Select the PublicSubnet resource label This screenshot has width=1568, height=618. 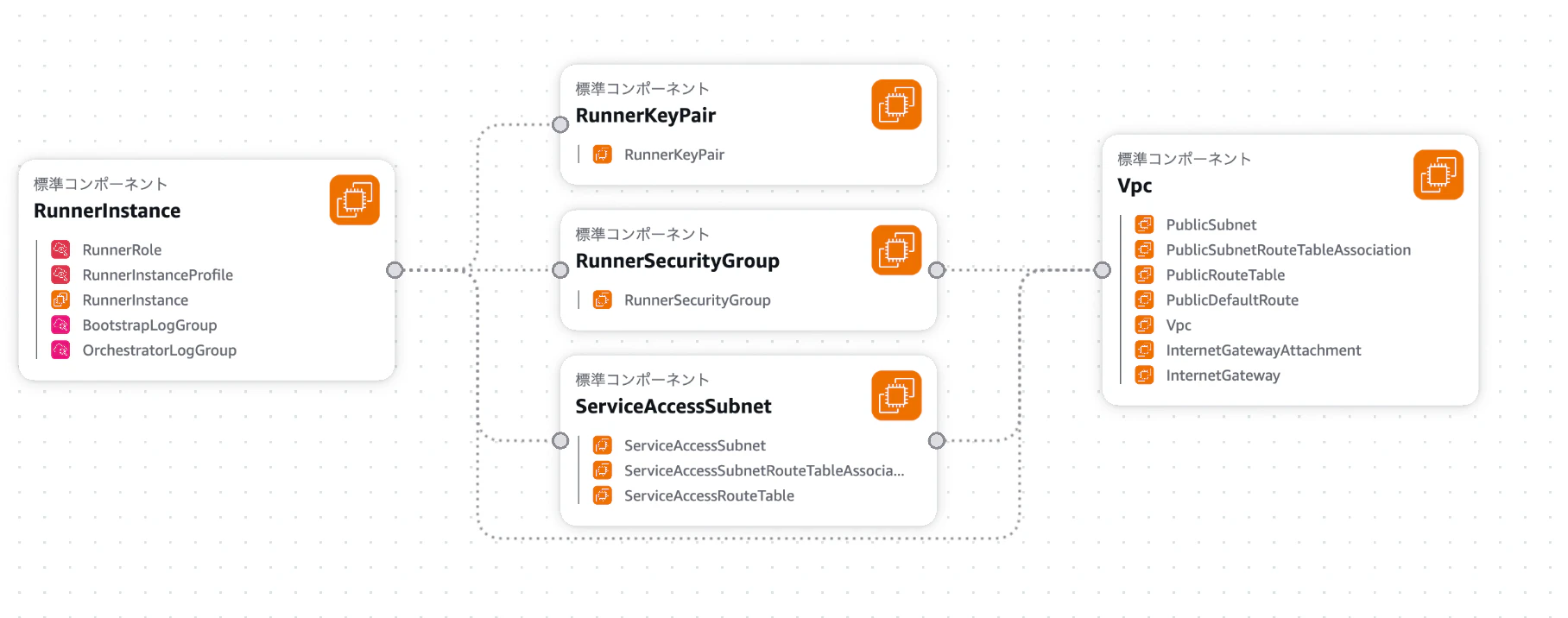(x=1211, y=224)
